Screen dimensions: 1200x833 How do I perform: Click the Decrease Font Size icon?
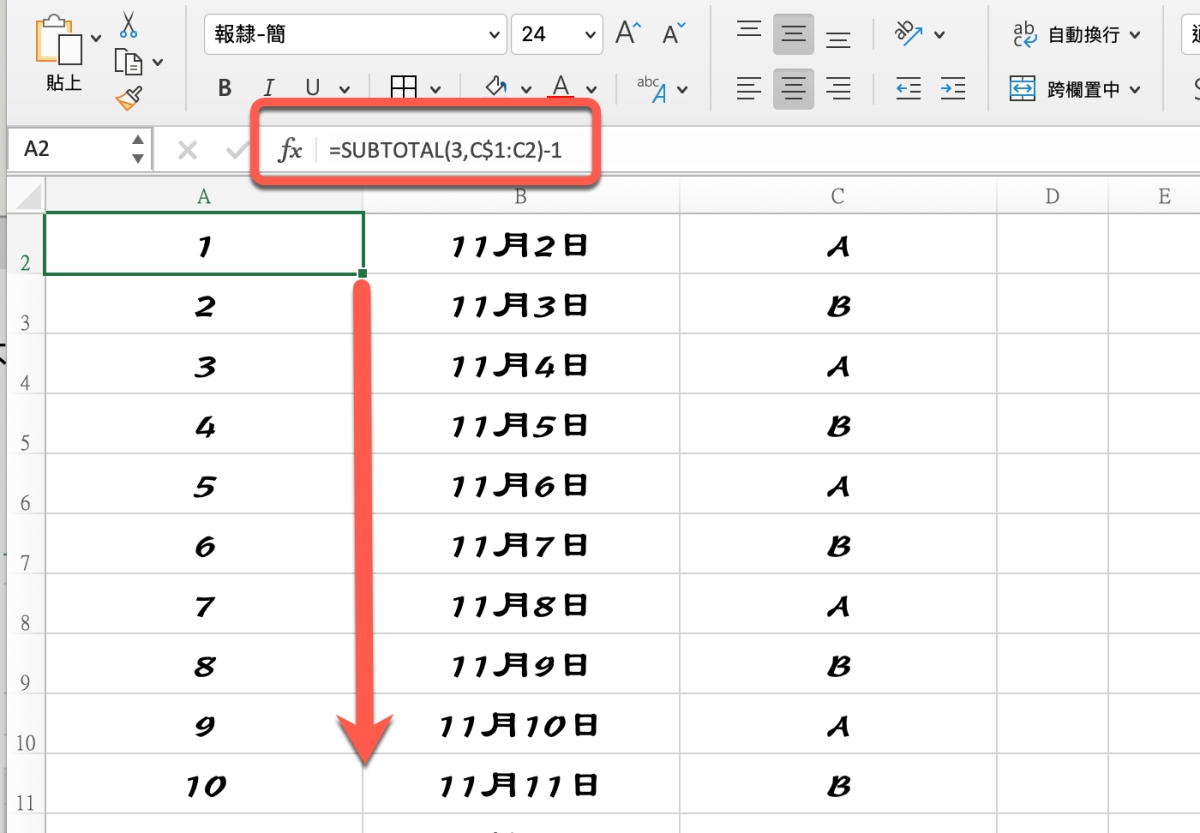674,33
